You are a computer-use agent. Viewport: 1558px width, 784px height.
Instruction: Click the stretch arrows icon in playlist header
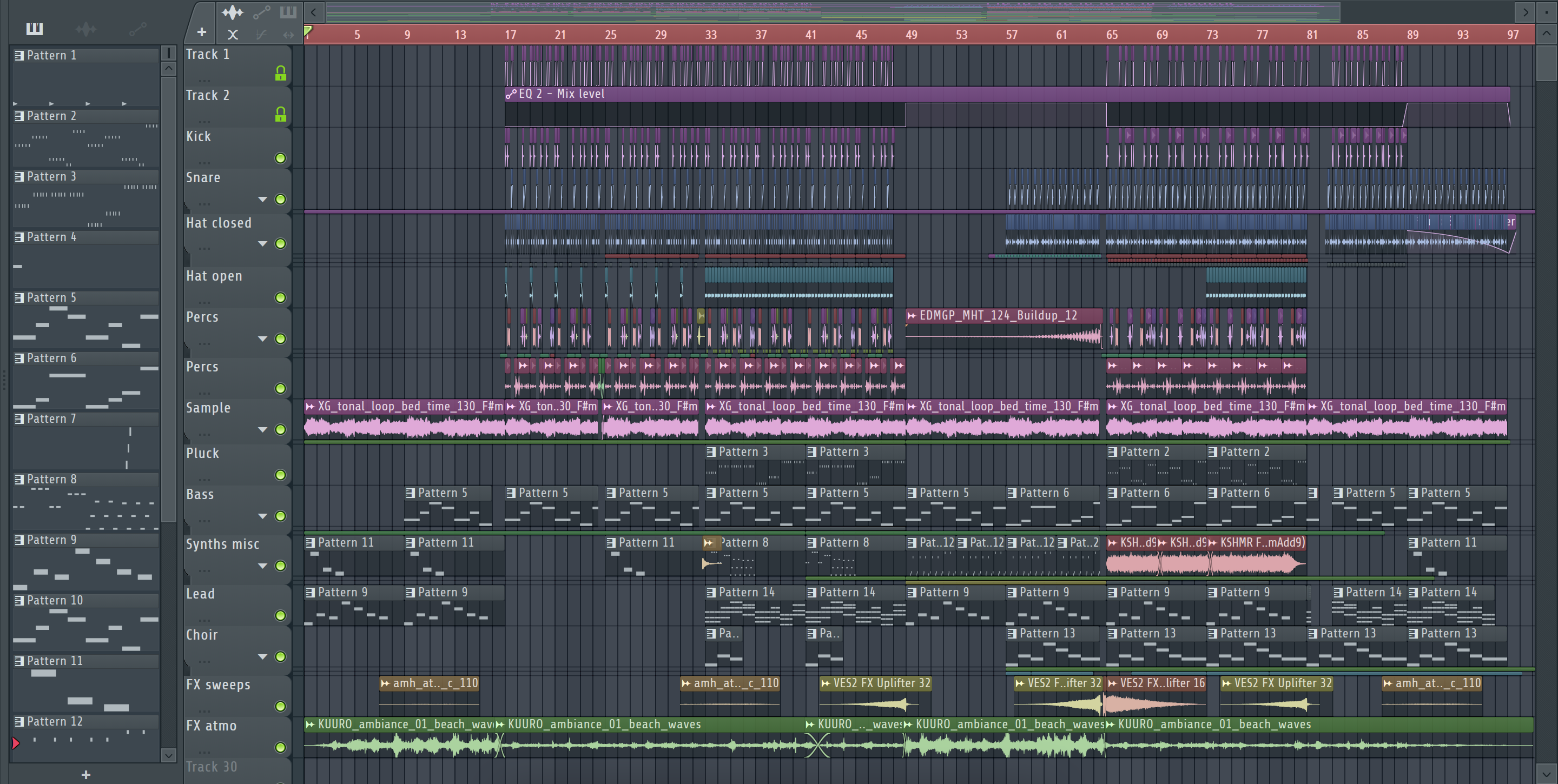click(288, 35)
